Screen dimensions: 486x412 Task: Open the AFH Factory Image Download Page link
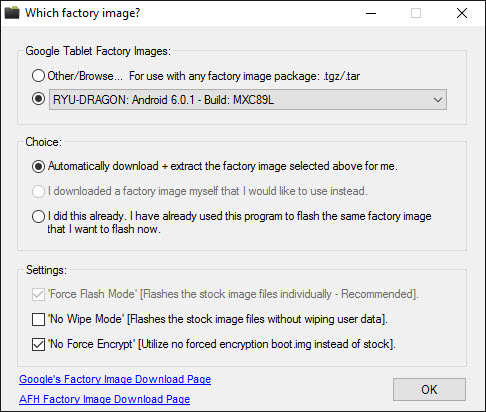click(x=104, y=399)
